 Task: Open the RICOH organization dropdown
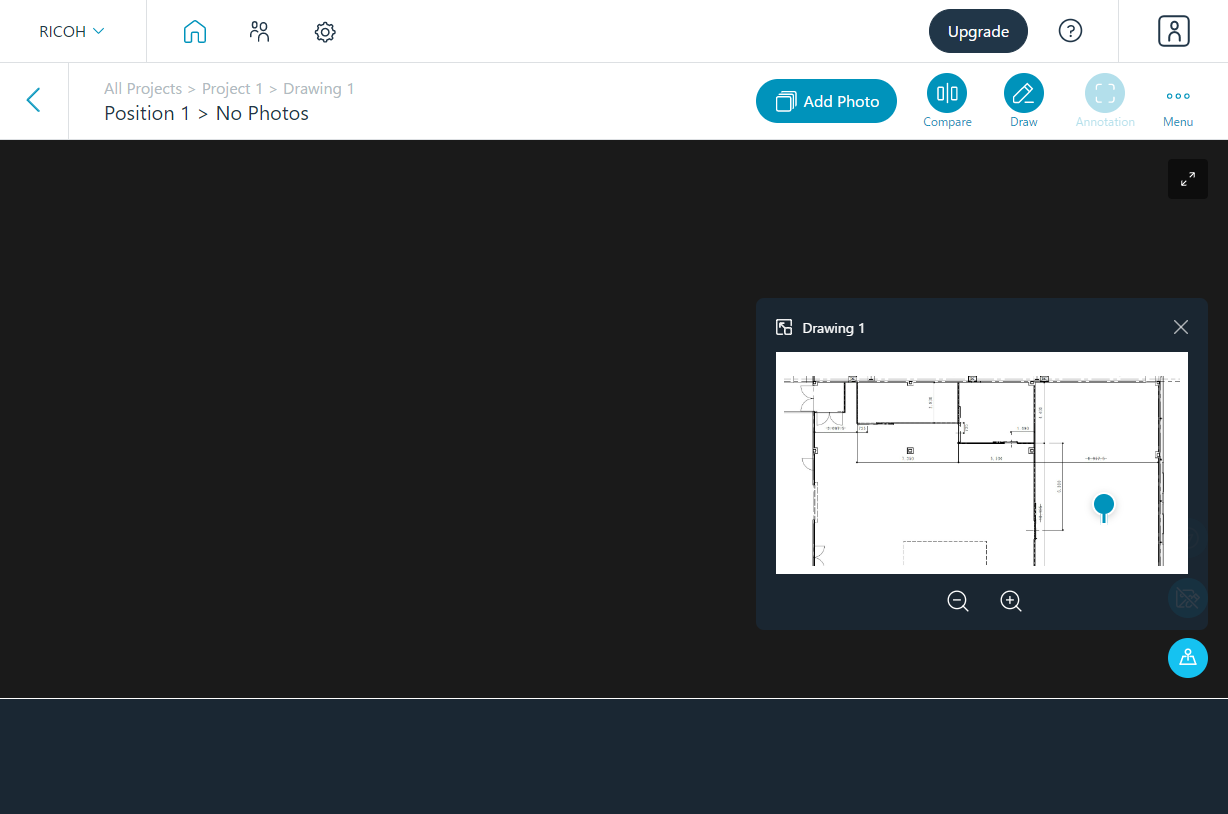pos(72,31)
